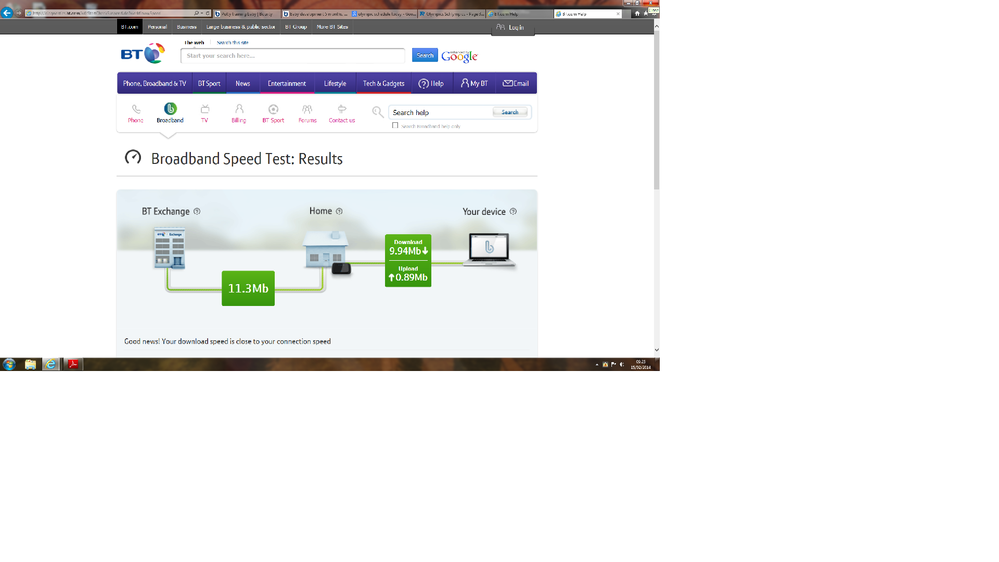Screen dimensions: 999x562
Task: Open the BT logo home link
Action: (143, 54)
